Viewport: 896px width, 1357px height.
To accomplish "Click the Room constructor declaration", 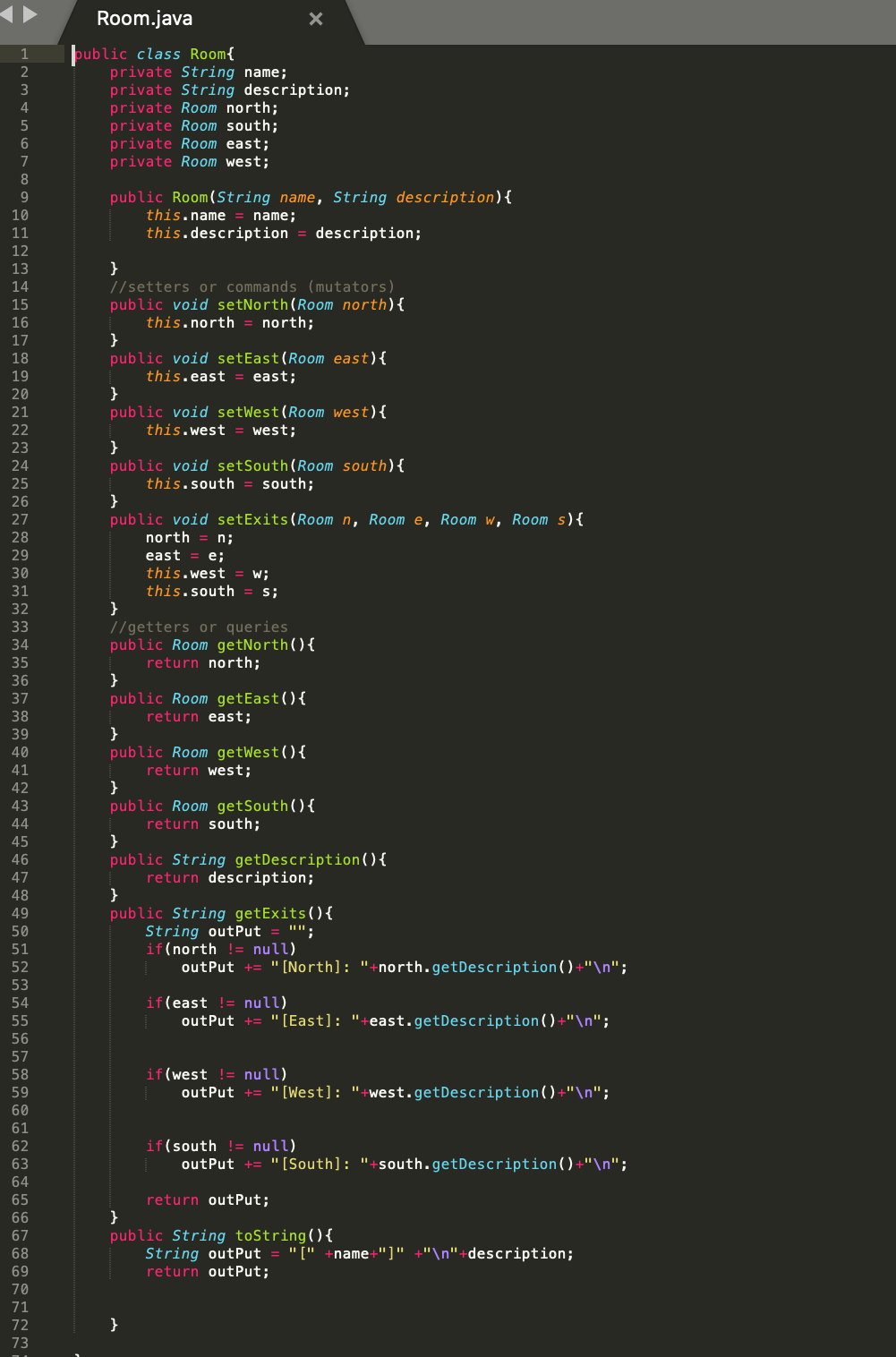I will pyautogui.click(x=311, y=197).
